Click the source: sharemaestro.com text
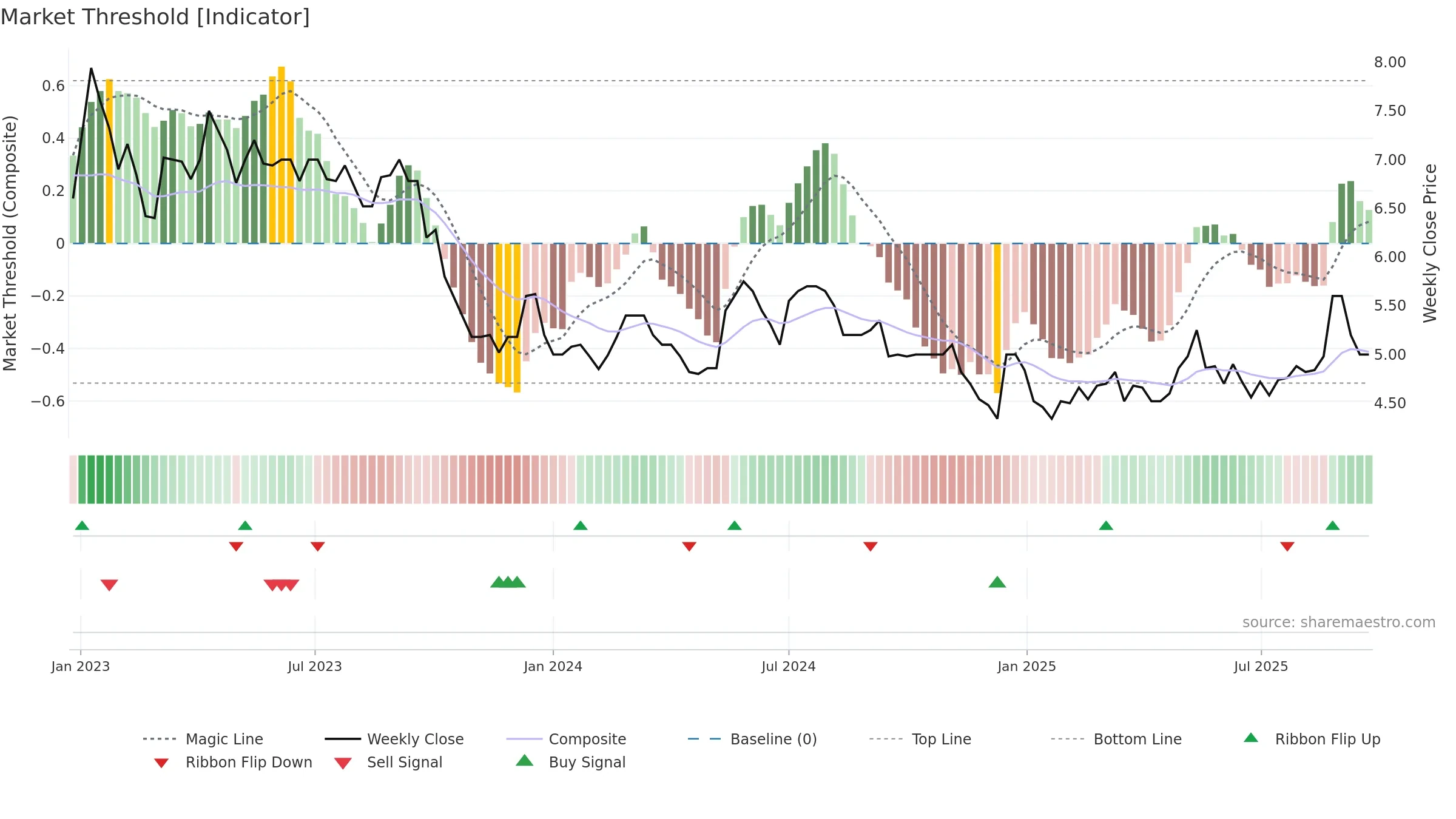Image resolution: width=1456 pixels, height=819 pixels. click(1339, 622)
